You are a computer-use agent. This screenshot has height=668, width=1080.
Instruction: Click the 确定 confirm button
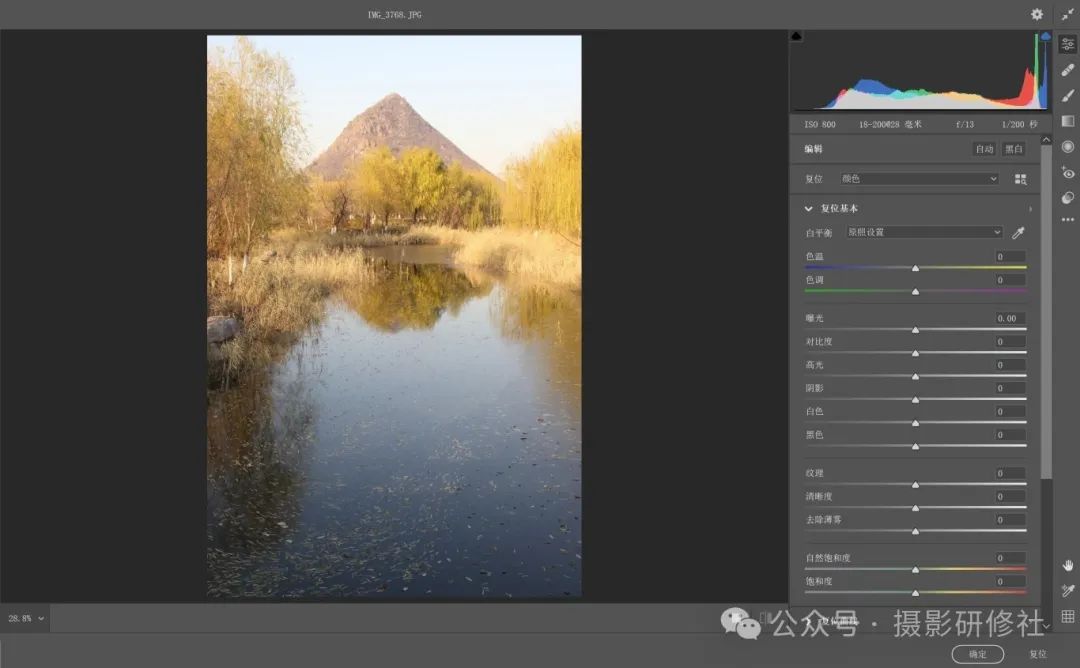click(x=977, y=654)
